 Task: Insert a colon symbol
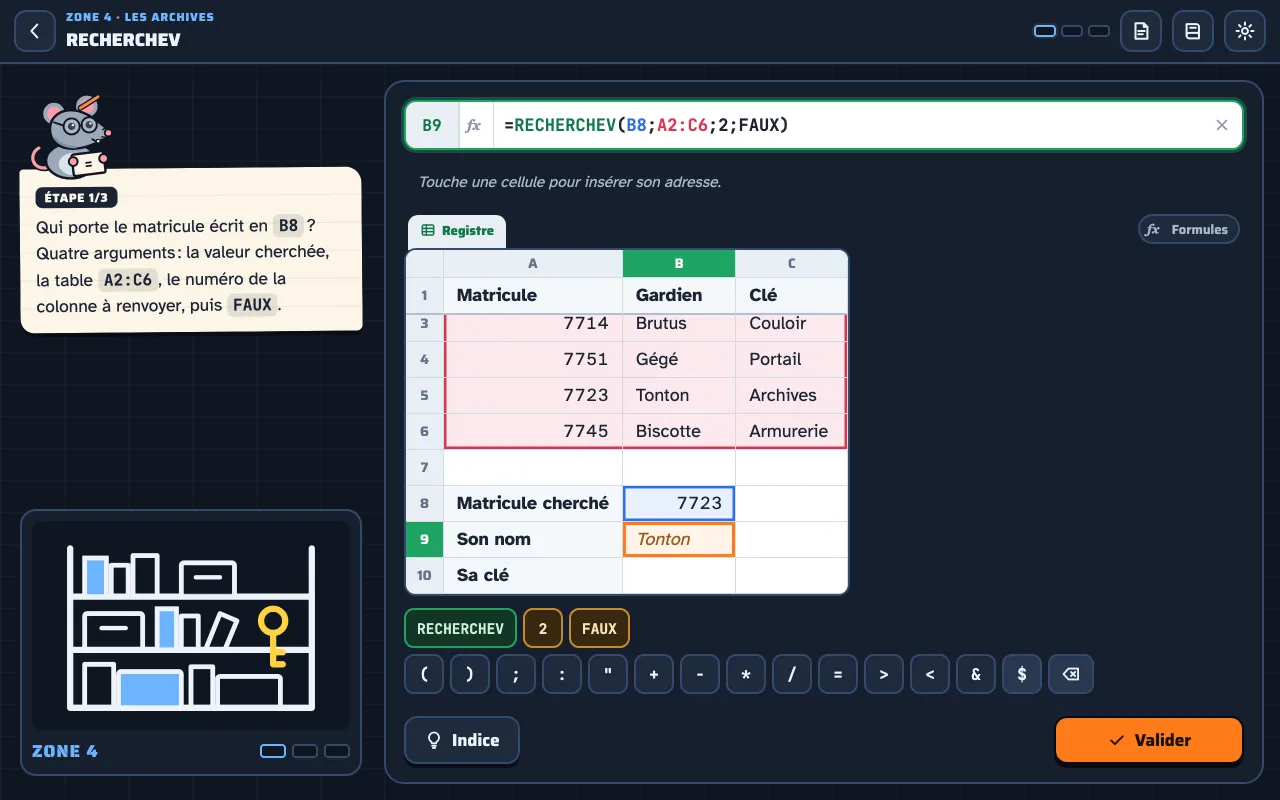pyautogui.click(x=562, y=674)
